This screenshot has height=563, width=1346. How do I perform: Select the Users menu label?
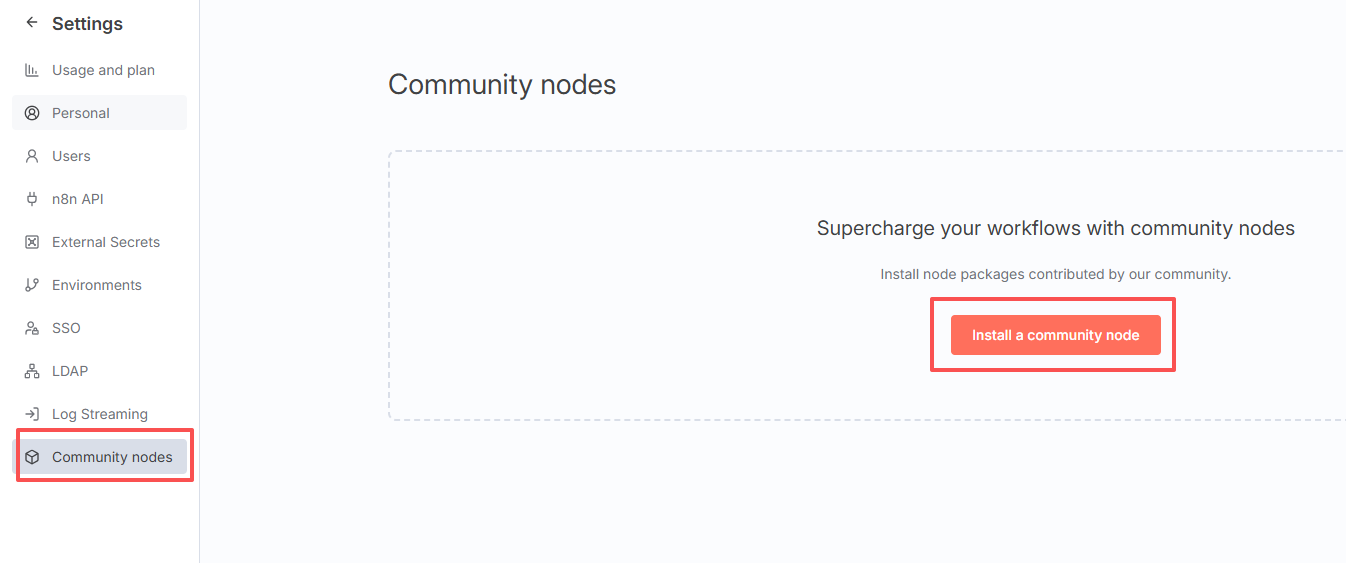click(71, 156)
